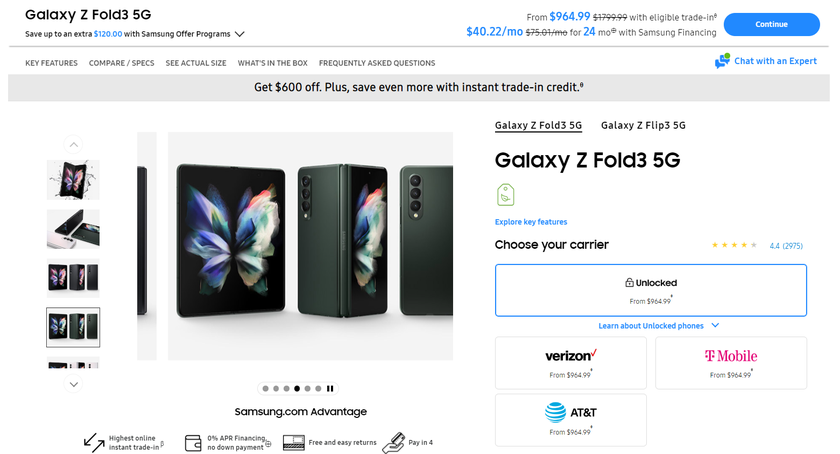Open the Compare / Specs section
The image size is (840, 454).
121,63
